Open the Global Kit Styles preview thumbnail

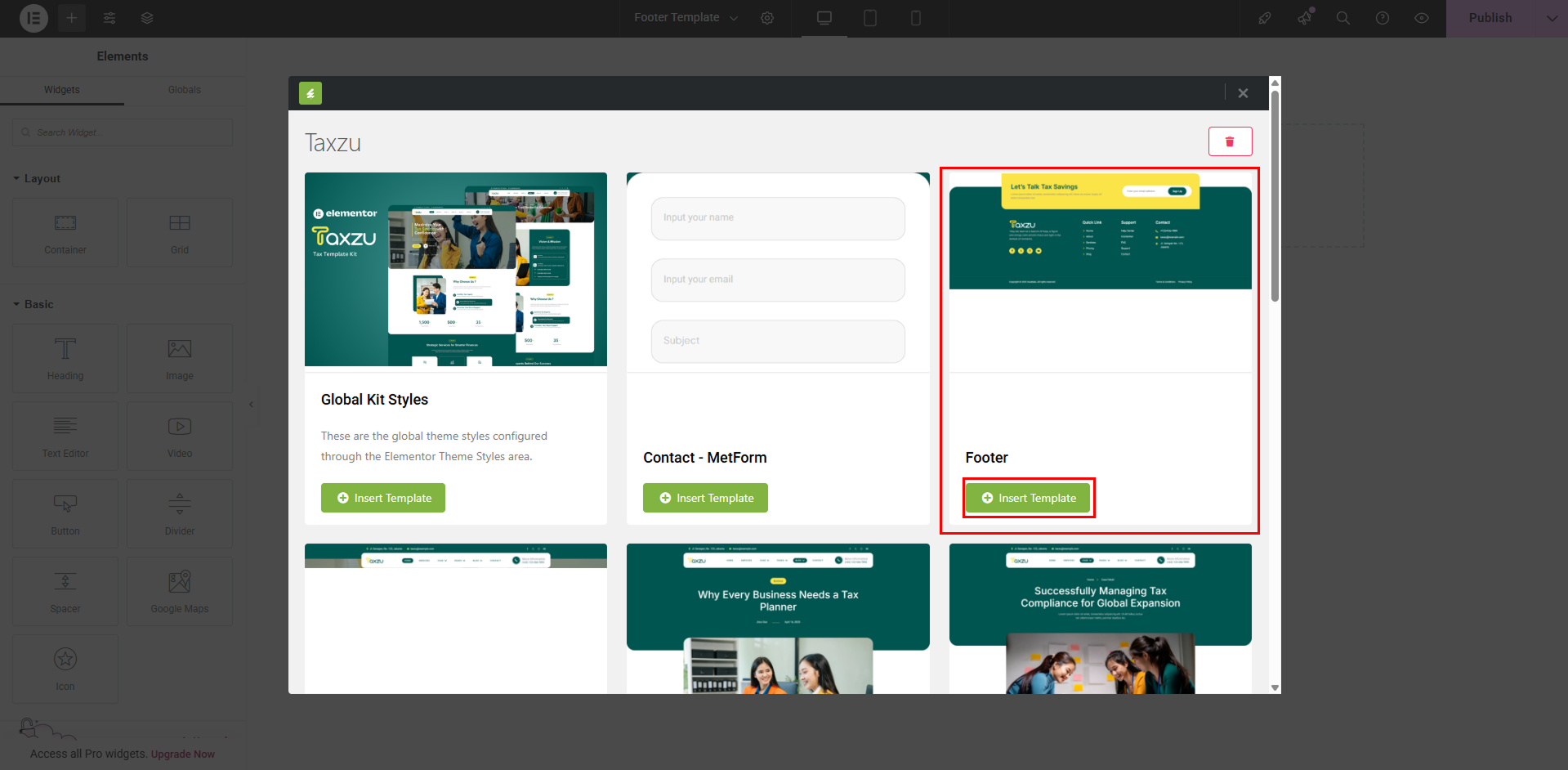(456, 269)
